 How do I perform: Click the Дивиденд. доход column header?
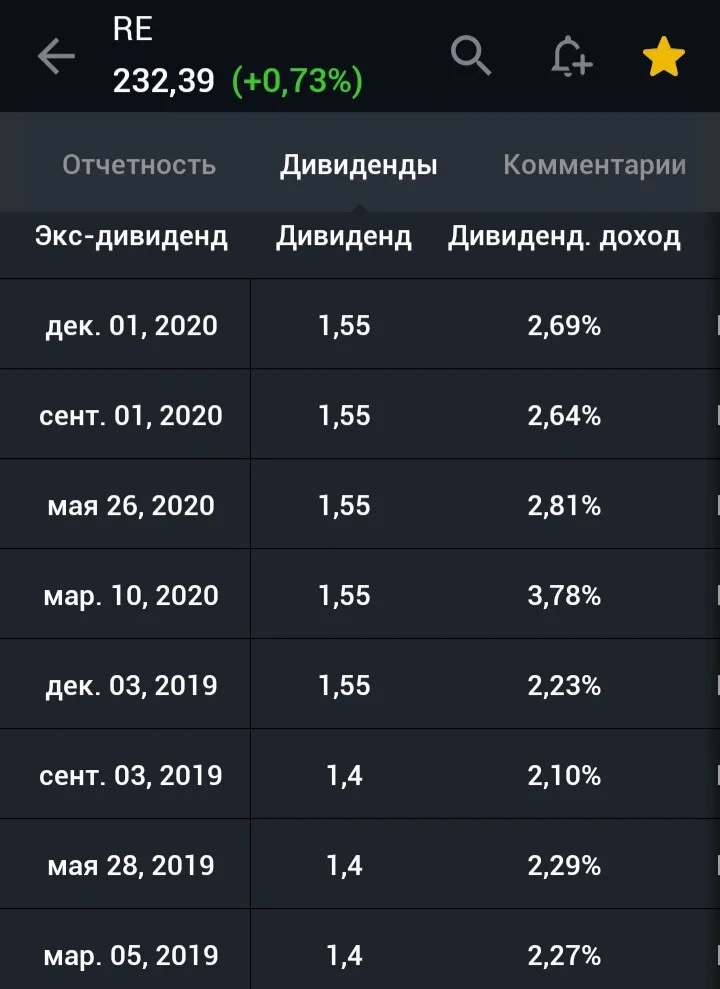pos(564,237)
